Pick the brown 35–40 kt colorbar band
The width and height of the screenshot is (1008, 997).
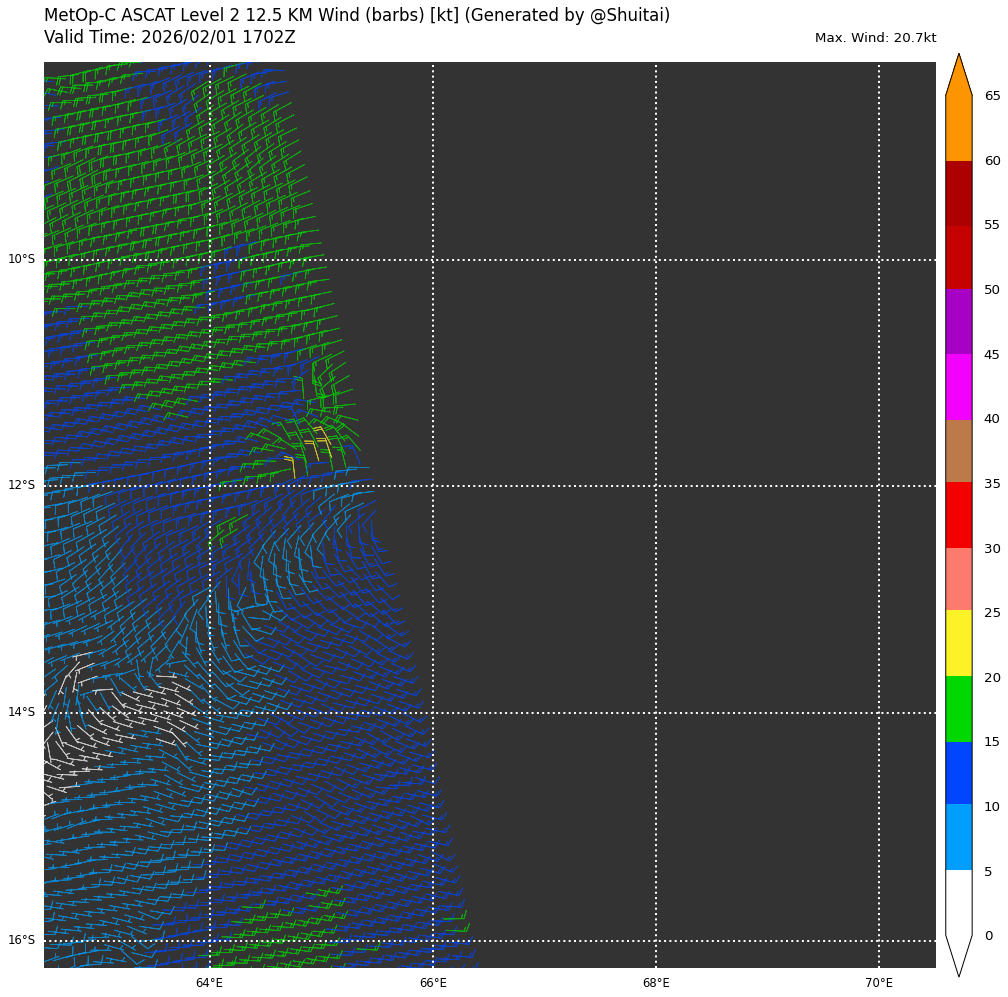958,451
